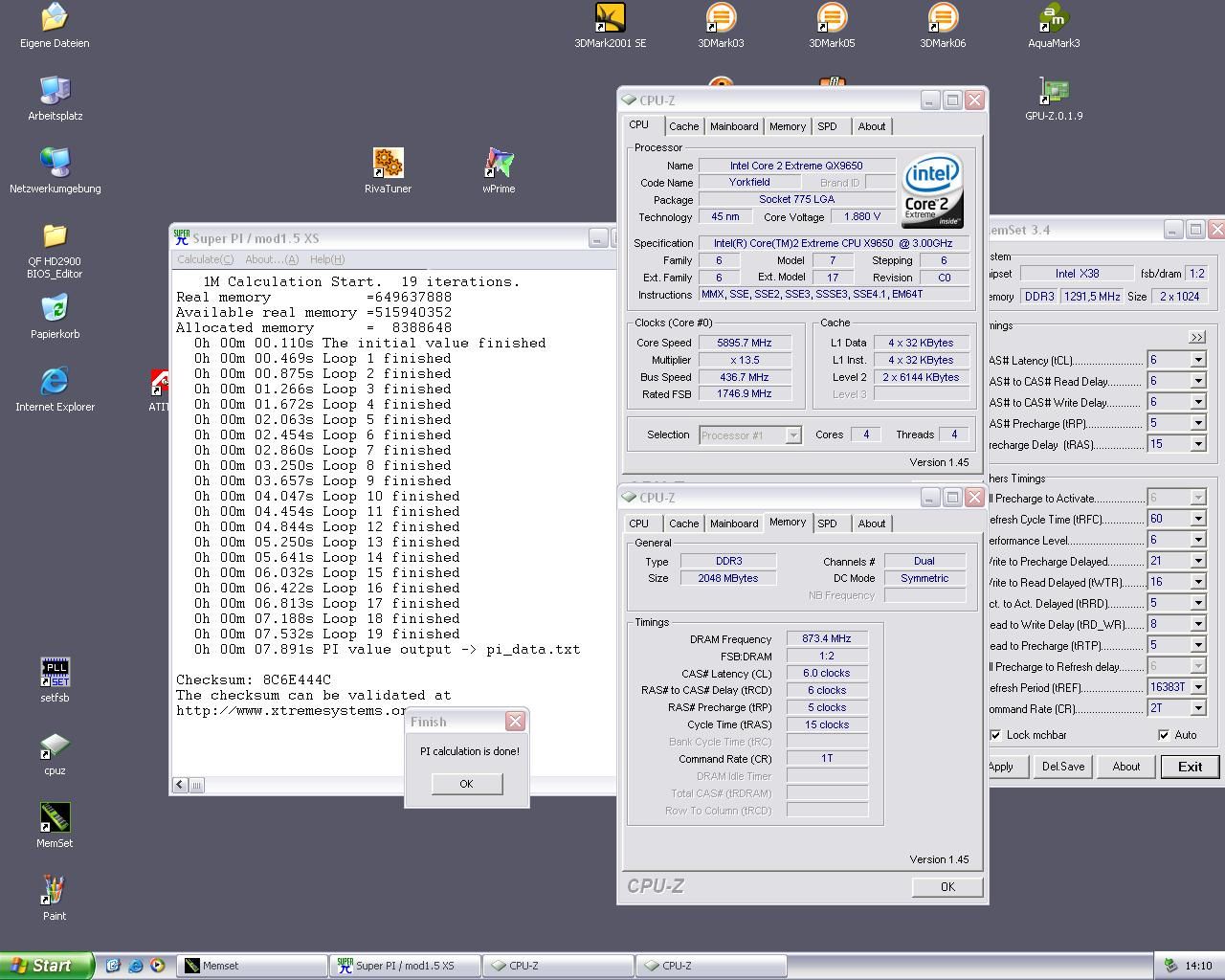Launch the RivaTuner shortcut
Viewport: 1225px width, 980px height.
[388, 171]
